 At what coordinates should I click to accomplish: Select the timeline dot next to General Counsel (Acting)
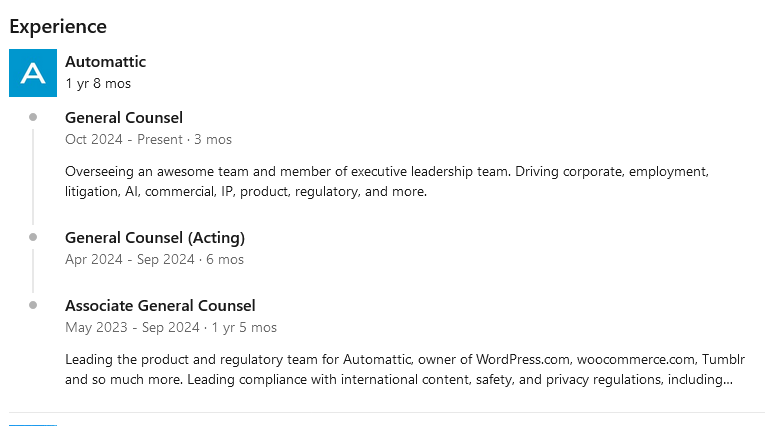pos(33,237)
